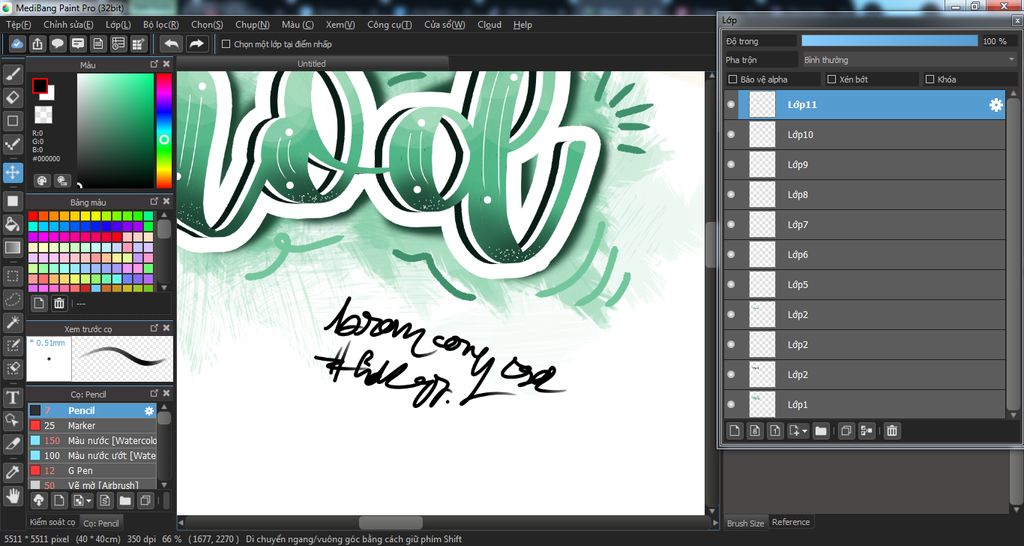Select the Lasso selection tool

point(12,299)
